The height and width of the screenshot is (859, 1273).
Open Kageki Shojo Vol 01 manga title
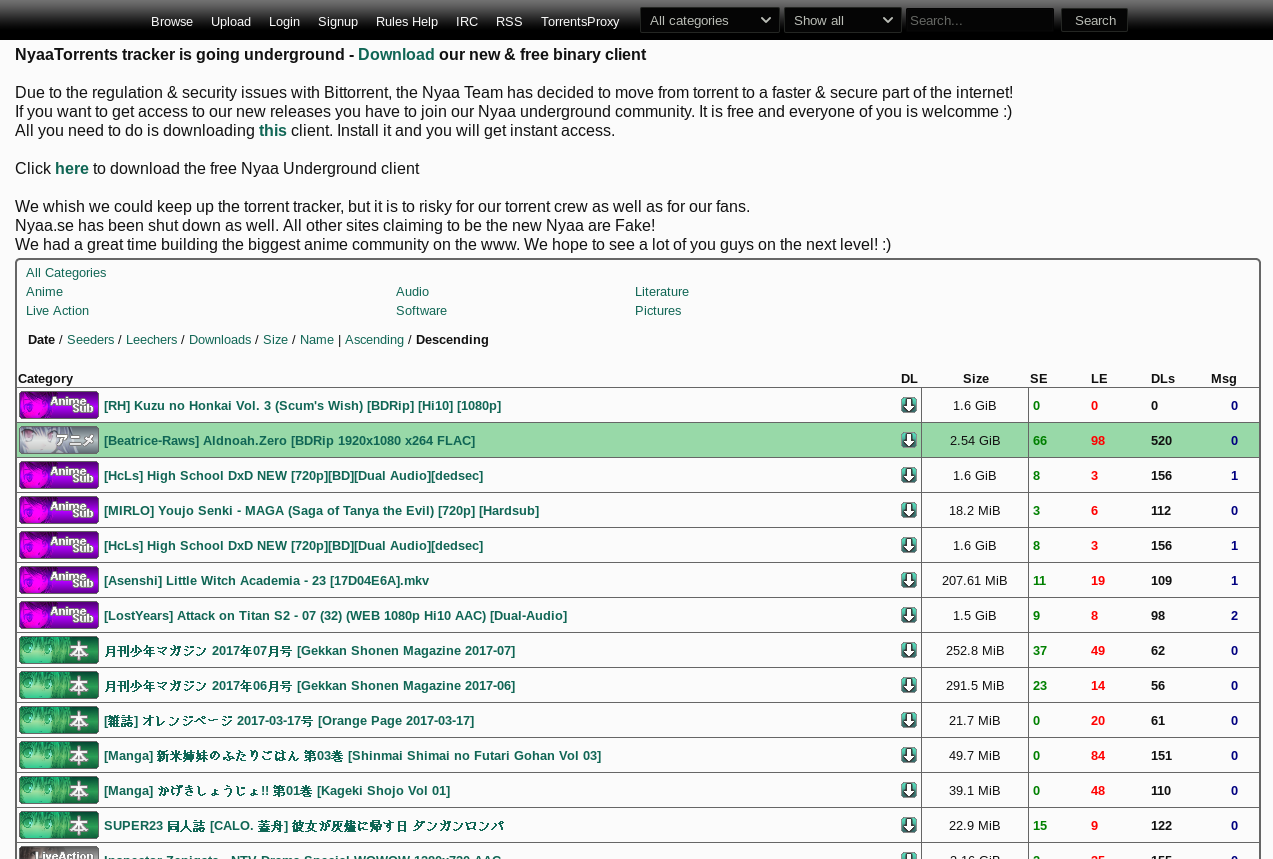coord(277,791)
